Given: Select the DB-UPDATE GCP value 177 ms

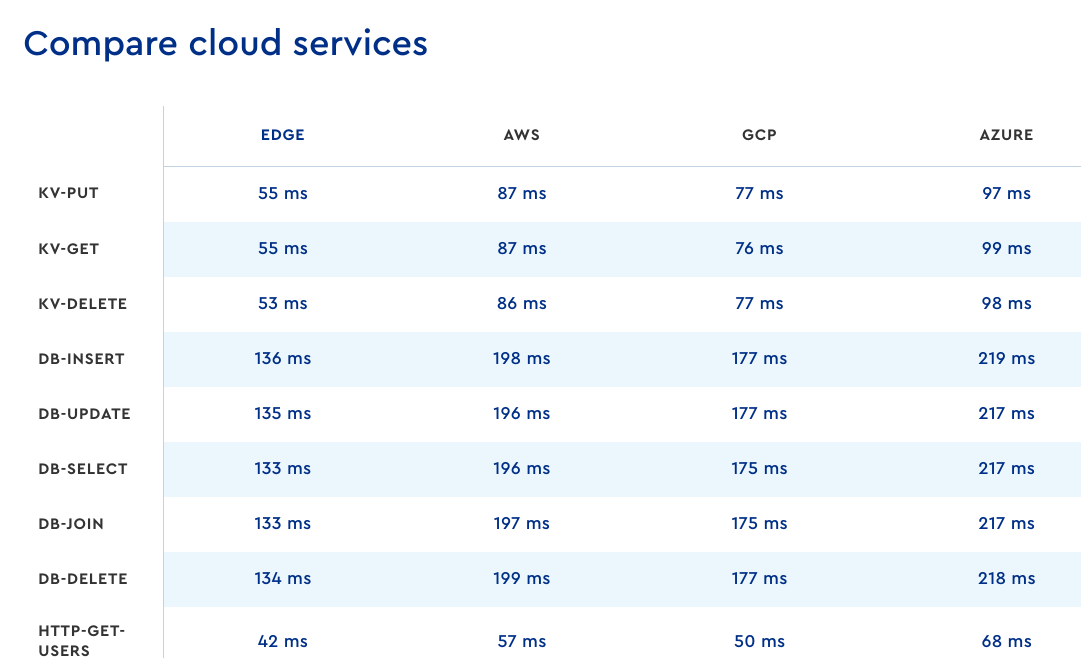Looking at the screenshot, I should point(759,414).
